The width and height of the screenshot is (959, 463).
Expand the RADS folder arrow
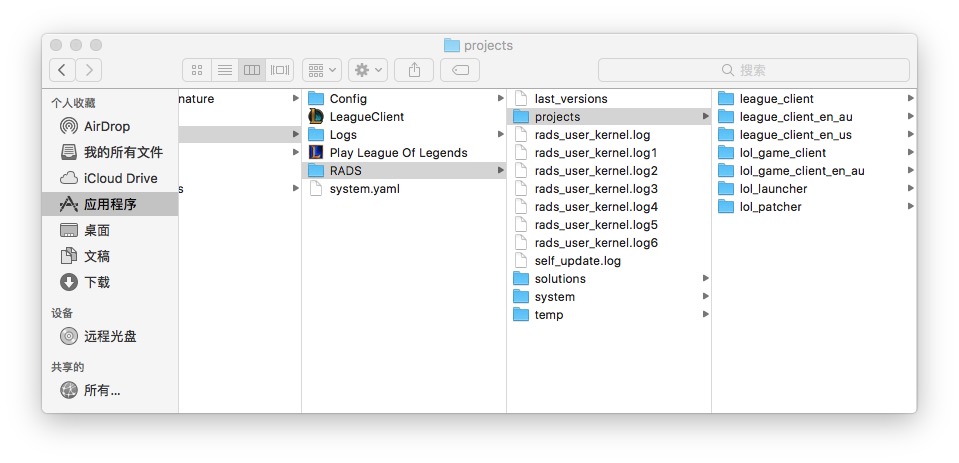point(500,171)
